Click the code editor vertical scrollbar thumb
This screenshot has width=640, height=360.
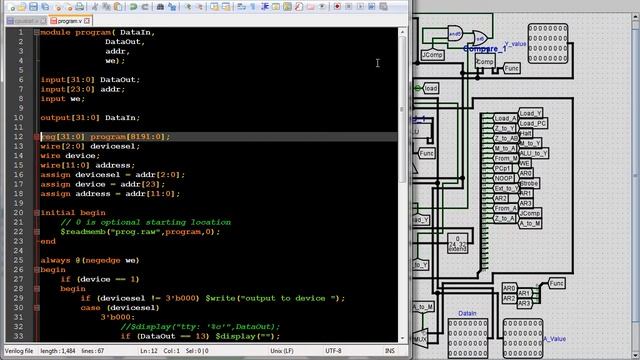[402, 109]
